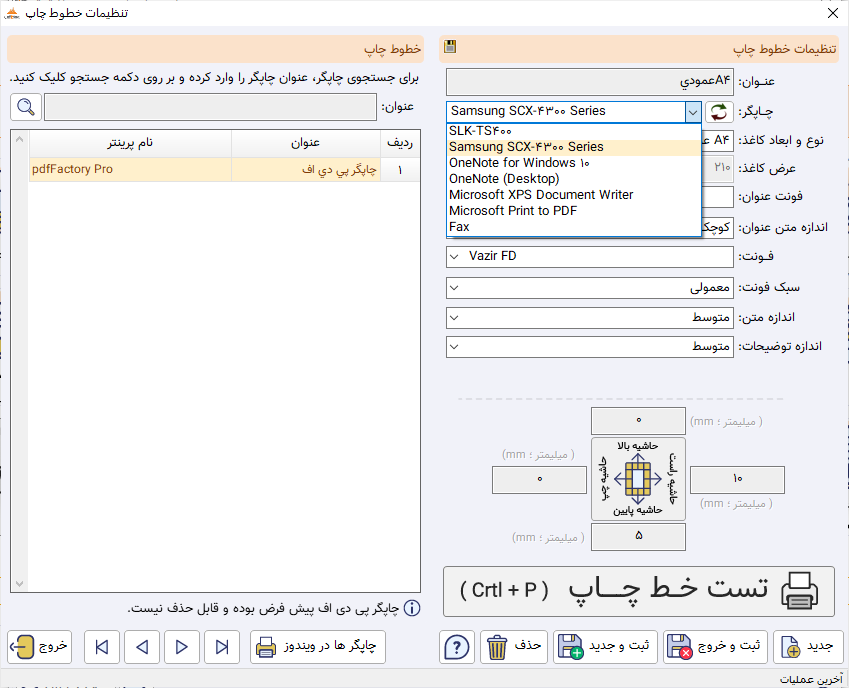Click the عنوان title field containing A4 عمودي

[x=590, y=82]
